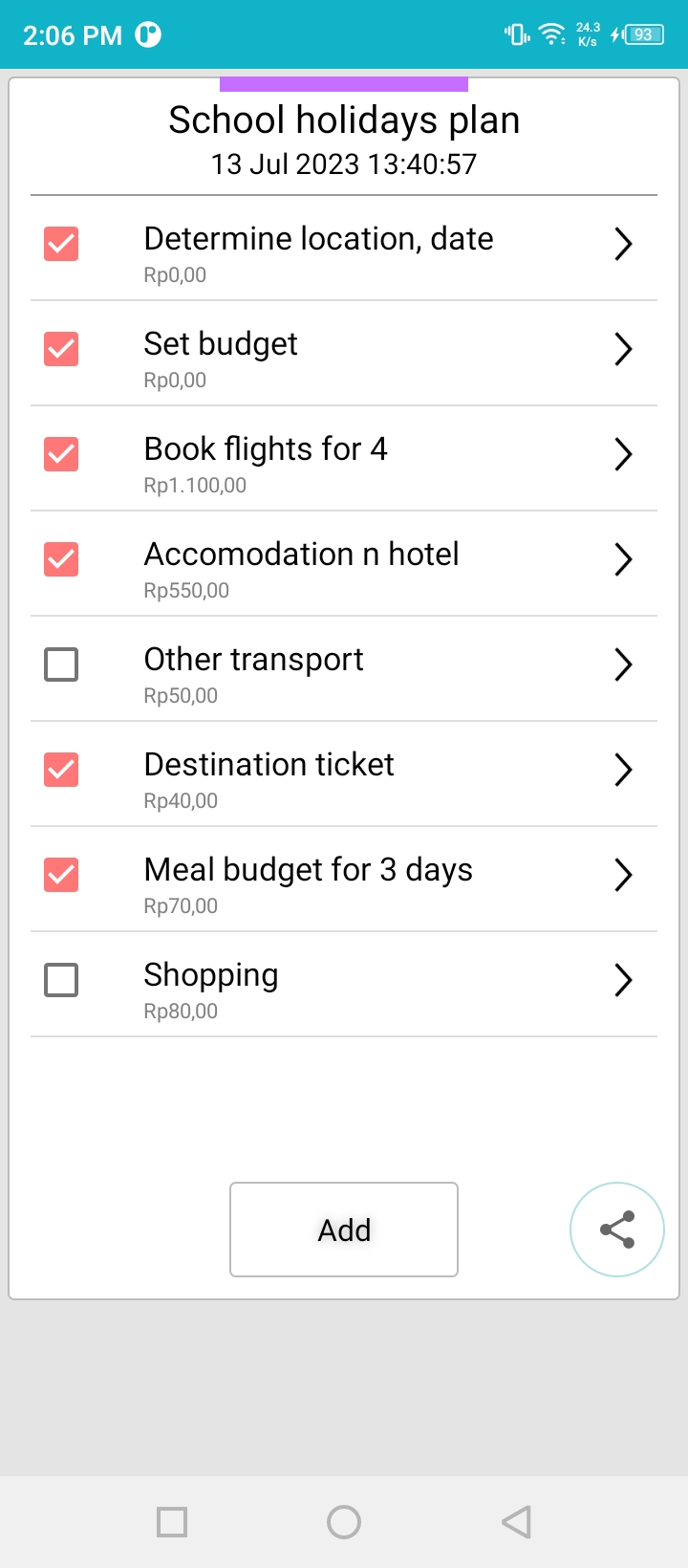Uncheck the Set budget checkbox
The height and width of the screenshot is (1568, 688).
(61, 349)
